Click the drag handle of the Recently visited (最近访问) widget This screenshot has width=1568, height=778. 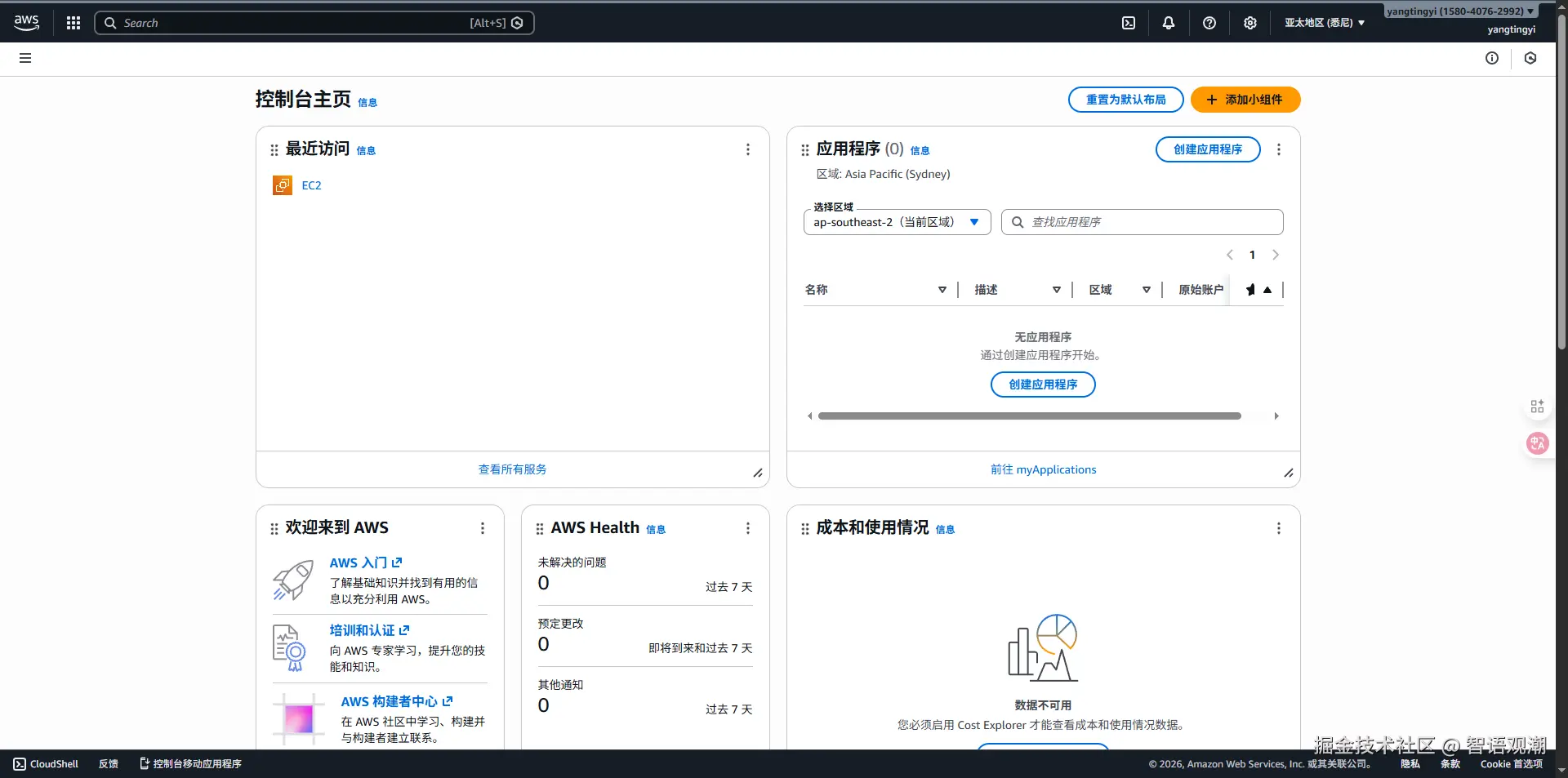274,150
